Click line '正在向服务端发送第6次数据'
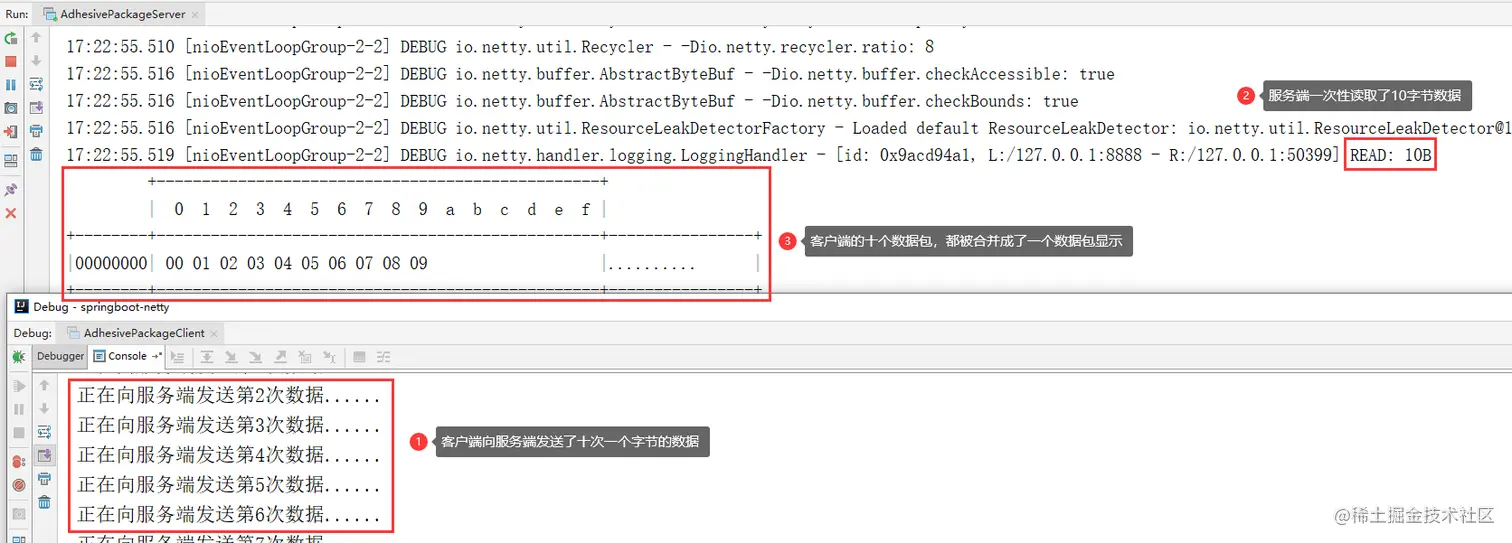The image size is (1512, 543). 229,514
